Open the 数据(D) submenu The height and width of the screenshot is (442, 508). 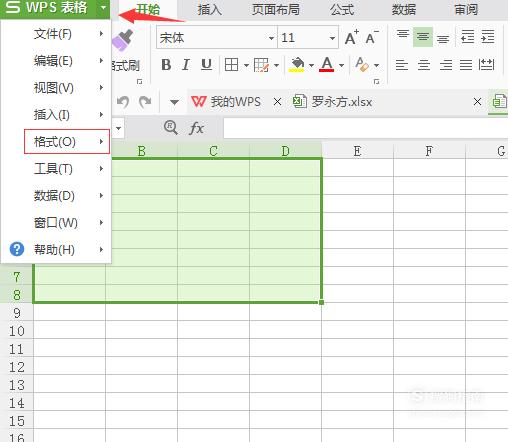tap(56, 196)
